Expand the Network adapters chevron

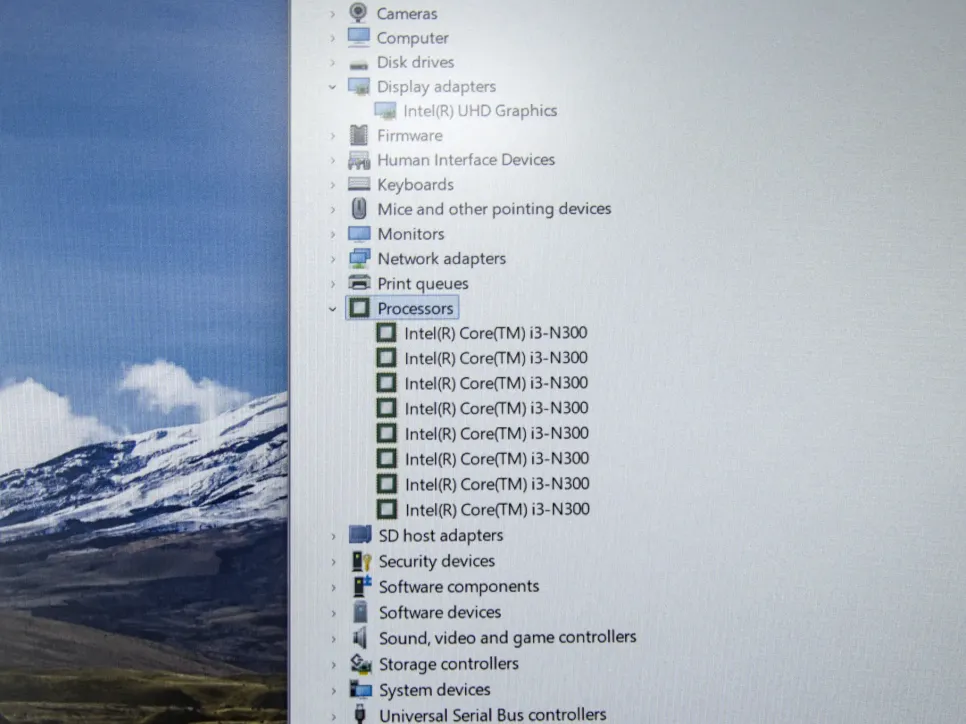click(333, 259)
